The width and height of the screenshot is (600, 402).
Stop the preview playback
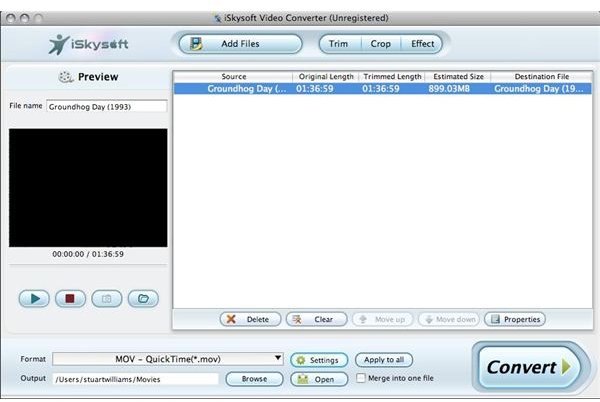[70, 298]
